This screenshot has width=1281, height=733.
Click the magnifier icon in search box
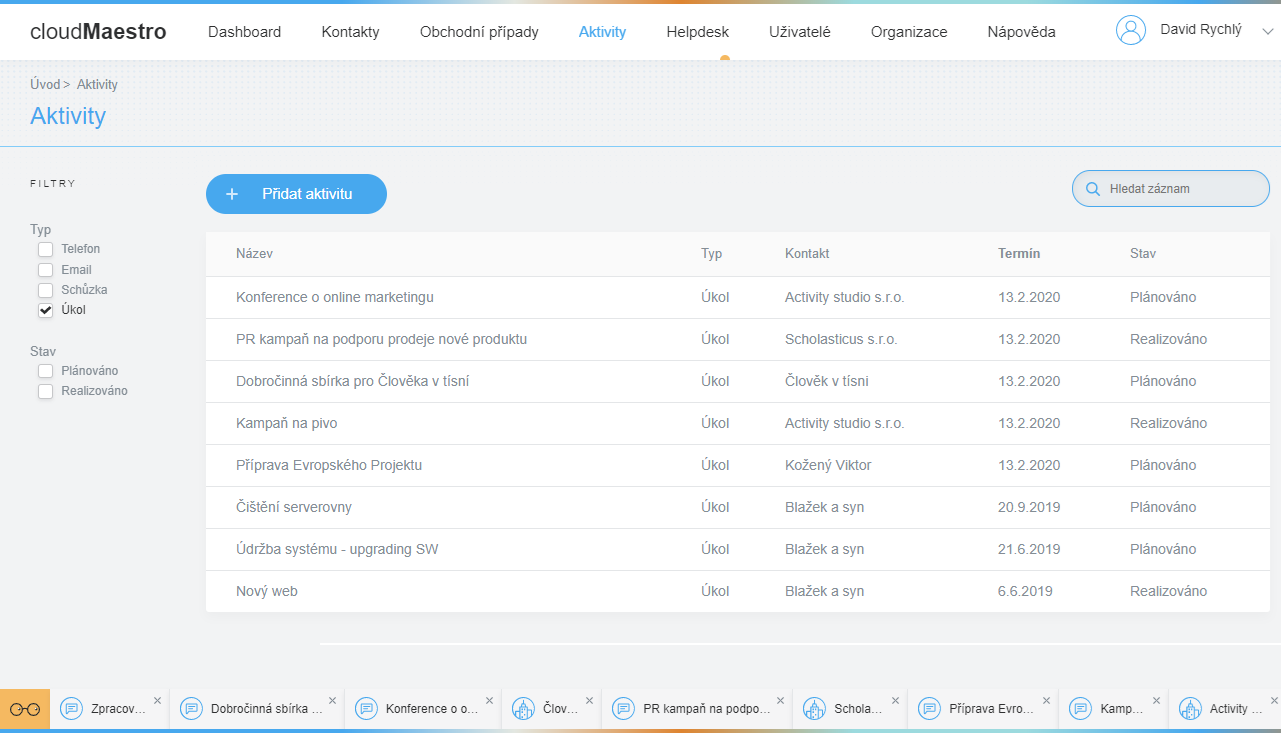pyautogui.click(x=1093, y=189)
